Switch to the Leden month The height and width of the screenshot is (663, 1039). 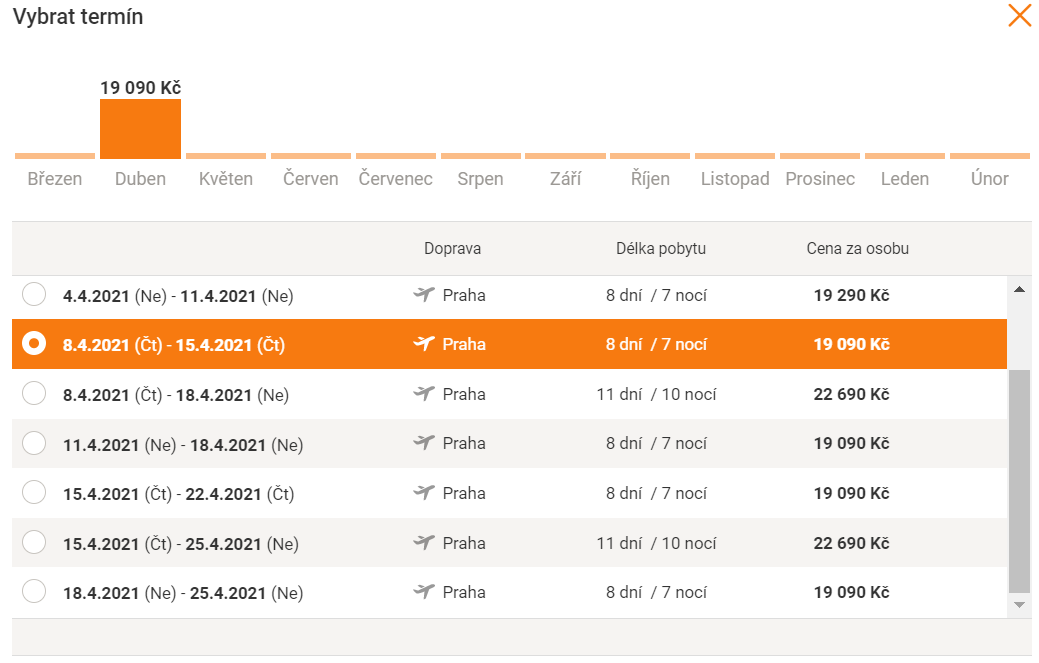coord(904,179)
